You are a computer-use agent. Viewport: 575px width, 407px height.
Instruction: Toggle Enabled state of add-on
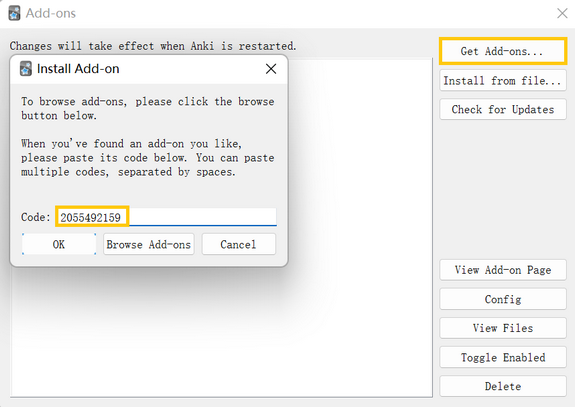503,357
